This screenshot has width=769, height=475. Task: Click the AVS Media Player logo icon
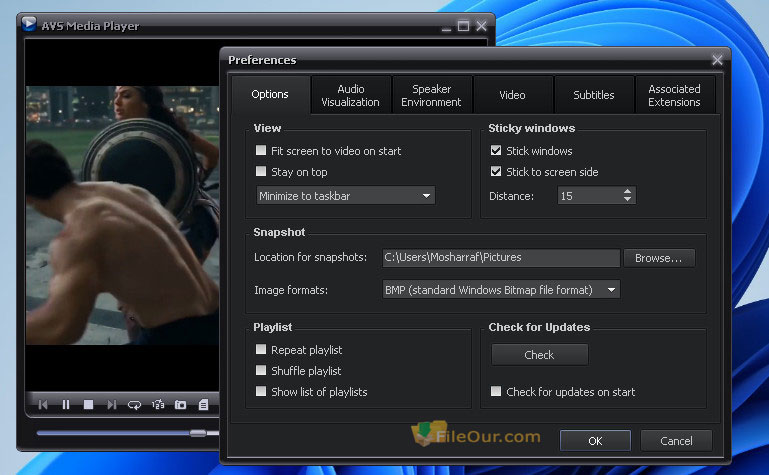tap(29, 24)
